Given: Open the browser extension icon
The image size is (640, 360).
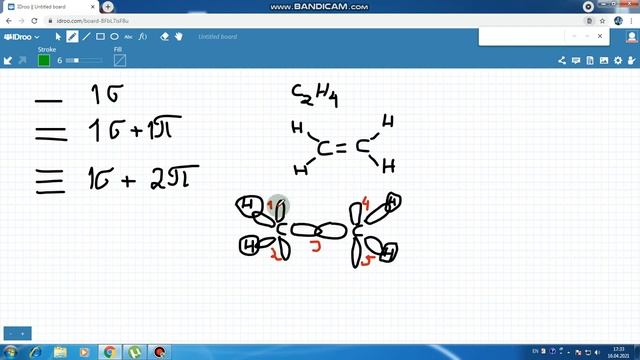Looking at the screenshot, I should click(589, 21).
